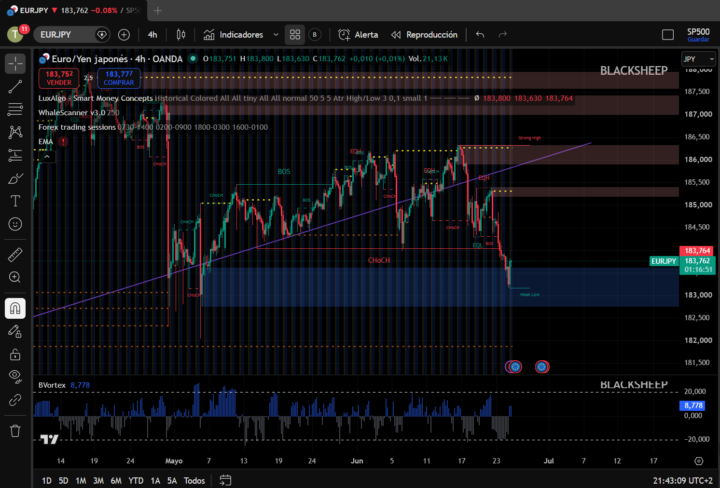Select the forecasting and measurement tool
The height and width of the screenshot is (488, 720).
point(15,155)
